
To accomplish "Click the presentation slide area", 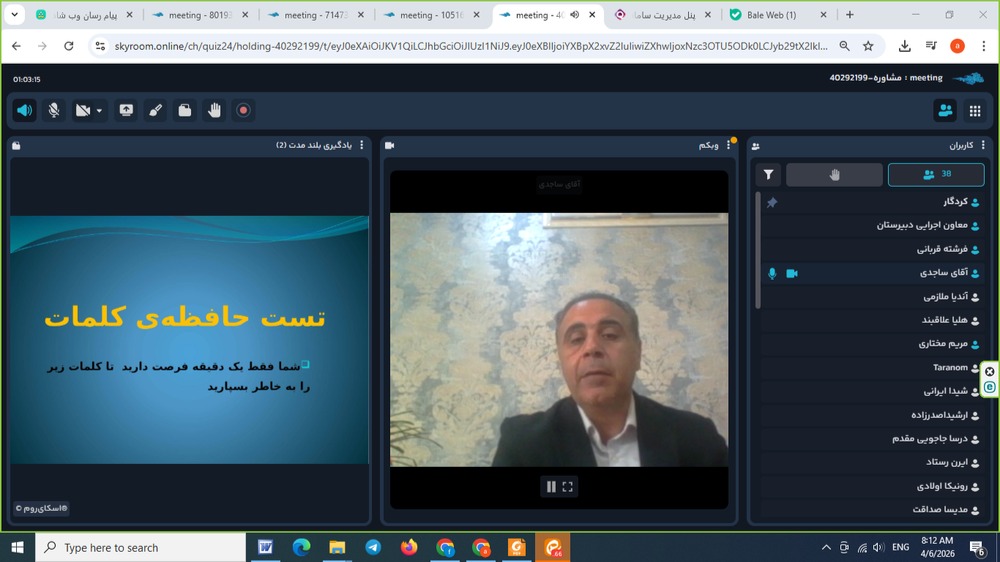I will [x=189, y=339].
